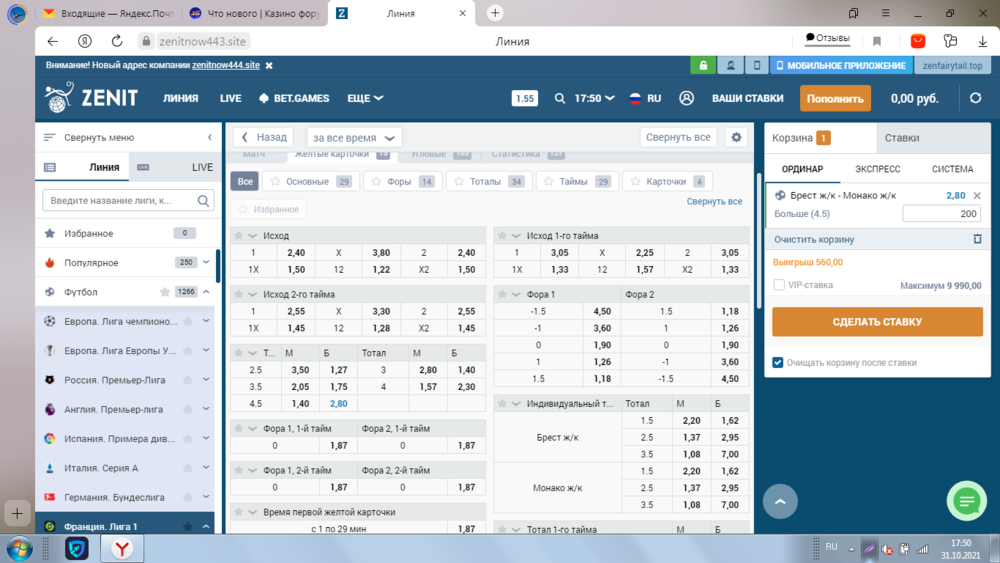The height and width of the screenshot is (563, 1000).
Task: Open the search magnifier in Zenit header
Action: (x=559, y=98)
